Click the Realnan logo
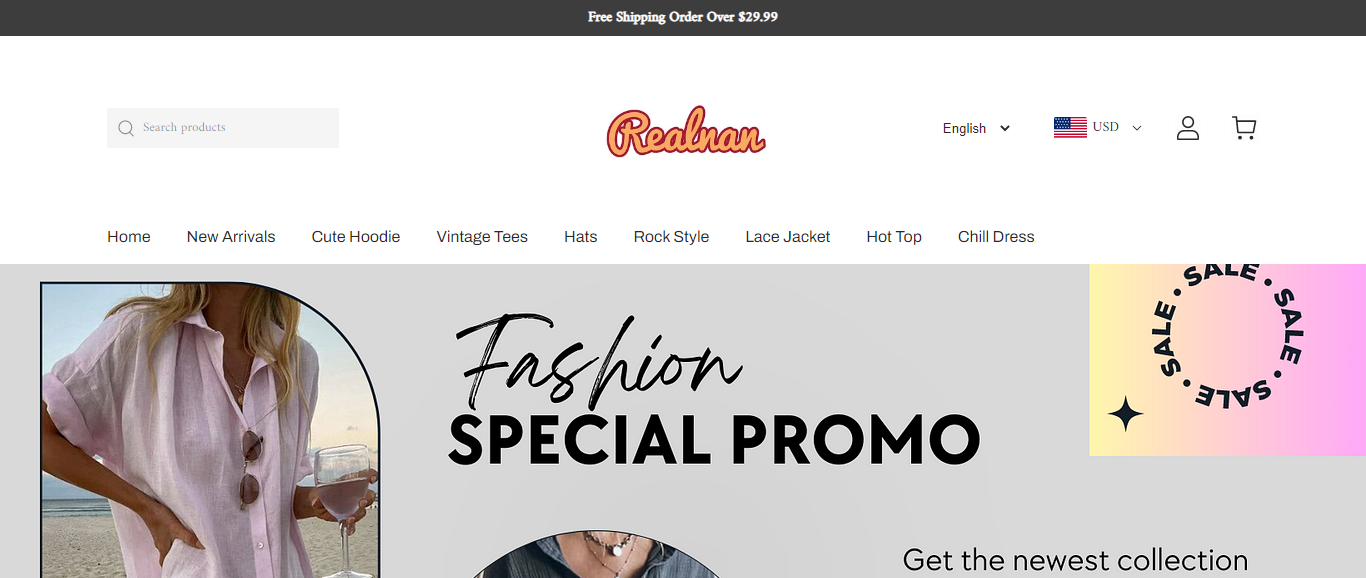Viewport: 1366px width, 578px height. click(686, 132)
